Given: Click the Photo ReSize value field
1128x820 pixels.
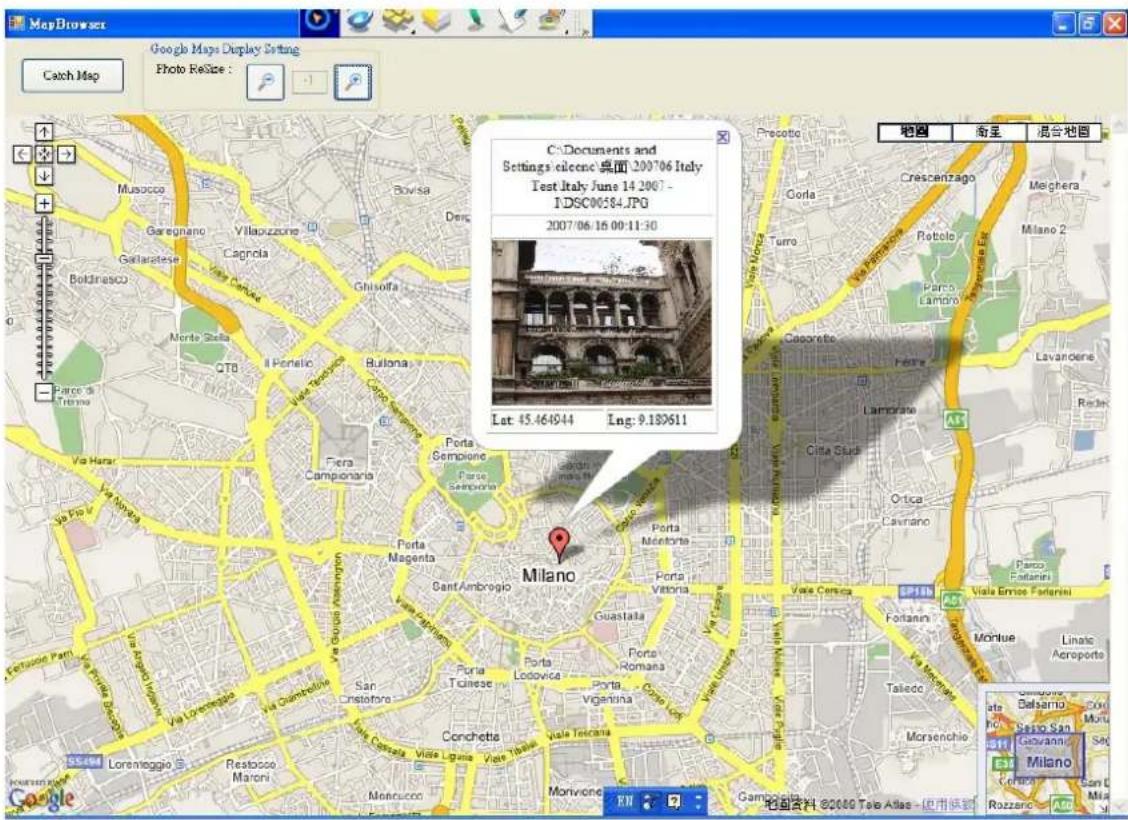Looking at the screenshot, I should (x=309, y=81).
